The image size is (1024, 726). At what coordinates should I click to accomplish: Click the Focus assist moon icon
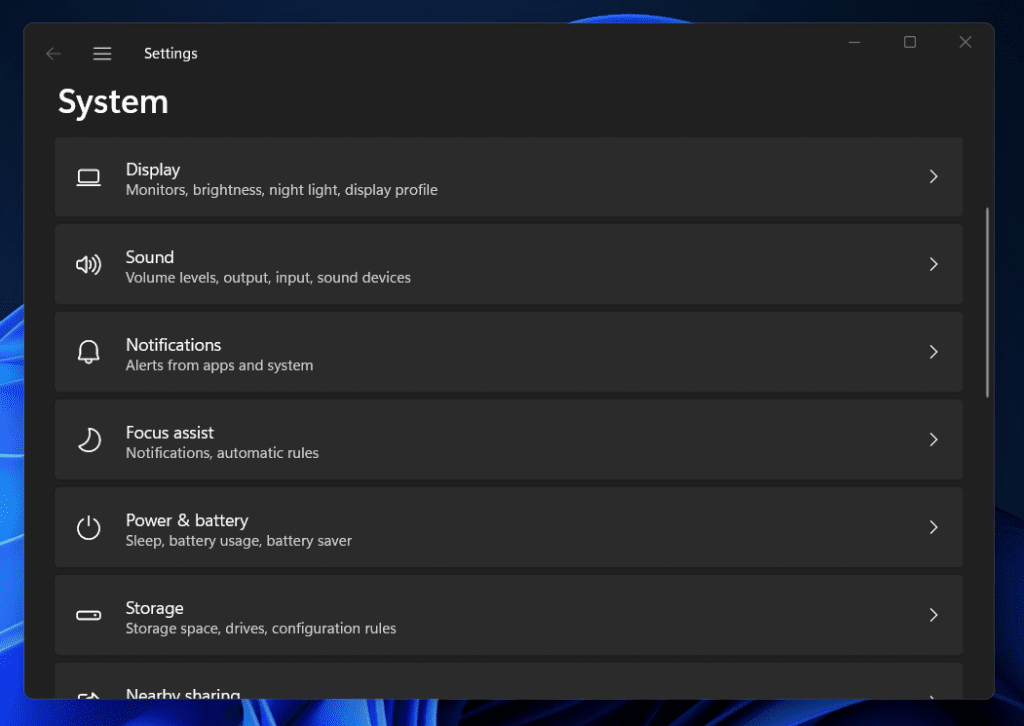[89, 440]
